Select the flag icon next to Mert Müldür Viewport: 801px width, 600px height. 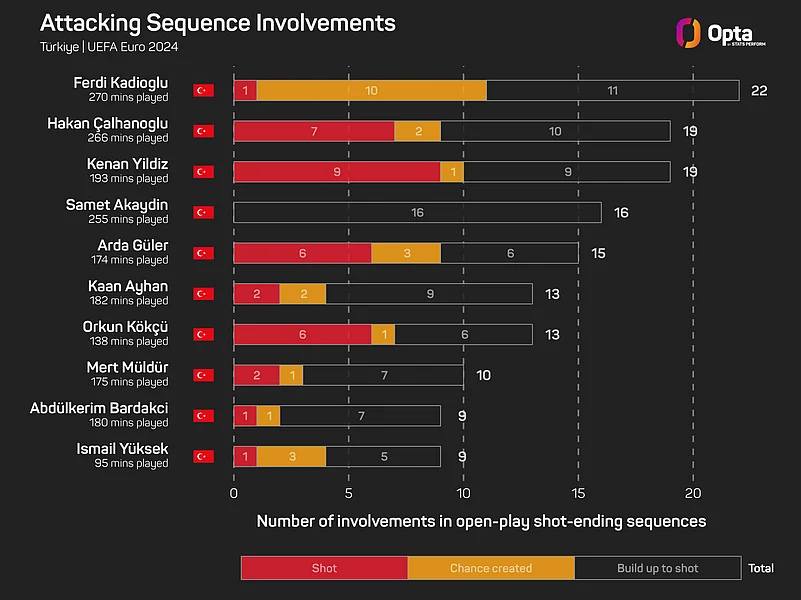(204, 375)
